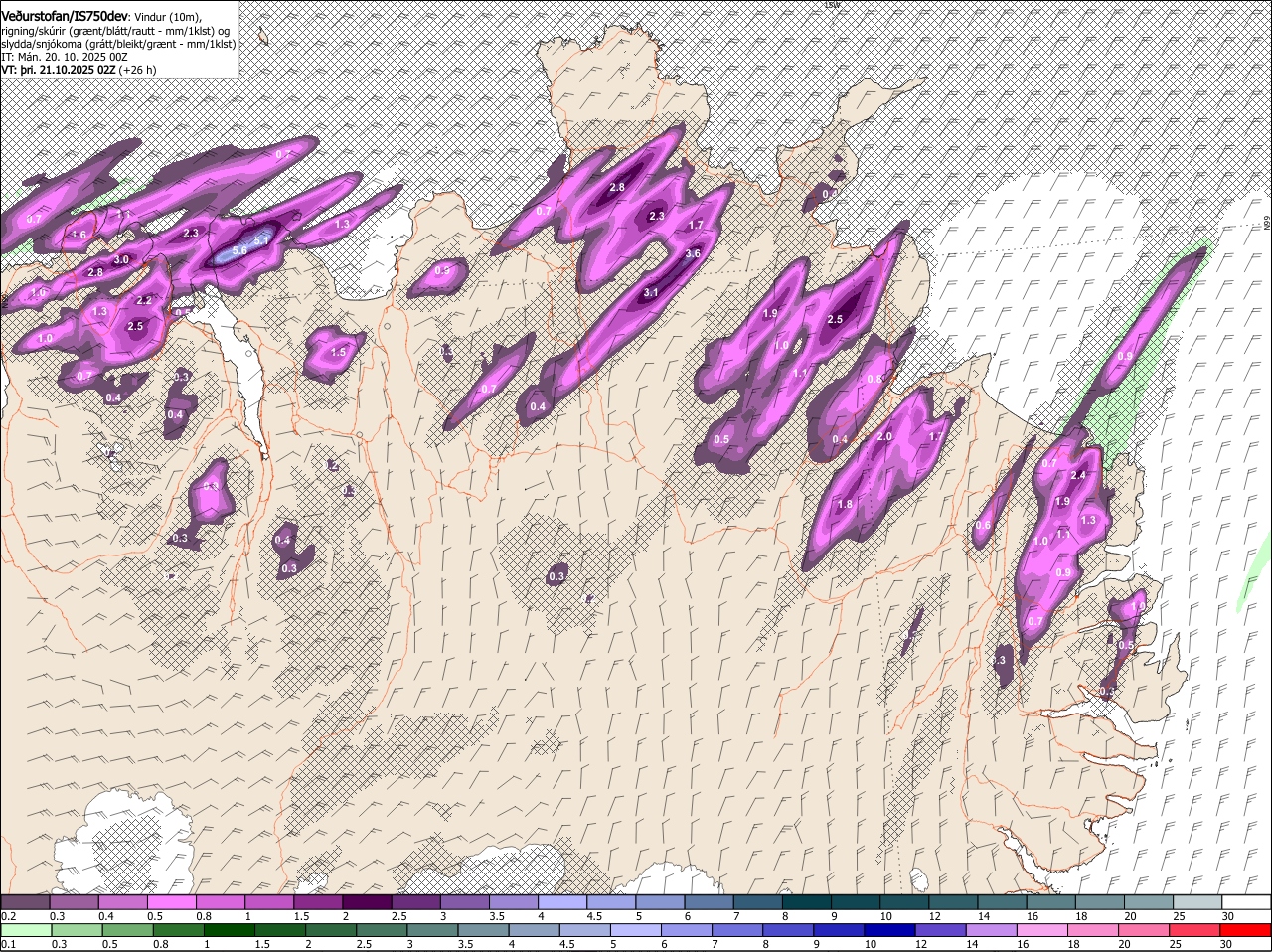Click the 2.4 precipitation value on the map
Viewport: 1272px width, 952px height.
coord(1078,475)
